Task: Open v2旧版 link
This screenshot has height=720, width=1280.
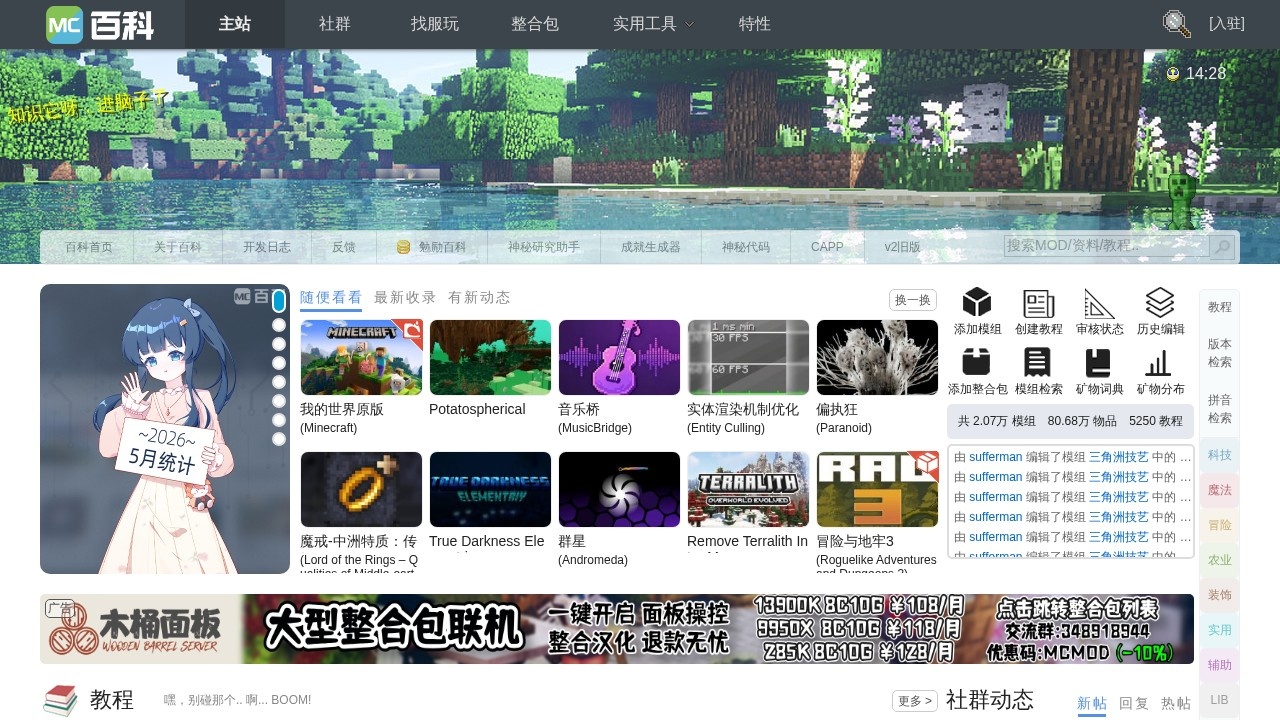Action: (x=902, y=247)
